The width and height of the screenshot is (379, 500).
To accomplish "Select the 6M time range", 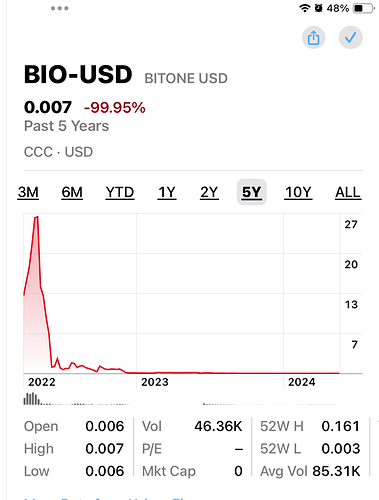I will coord(72,192).
